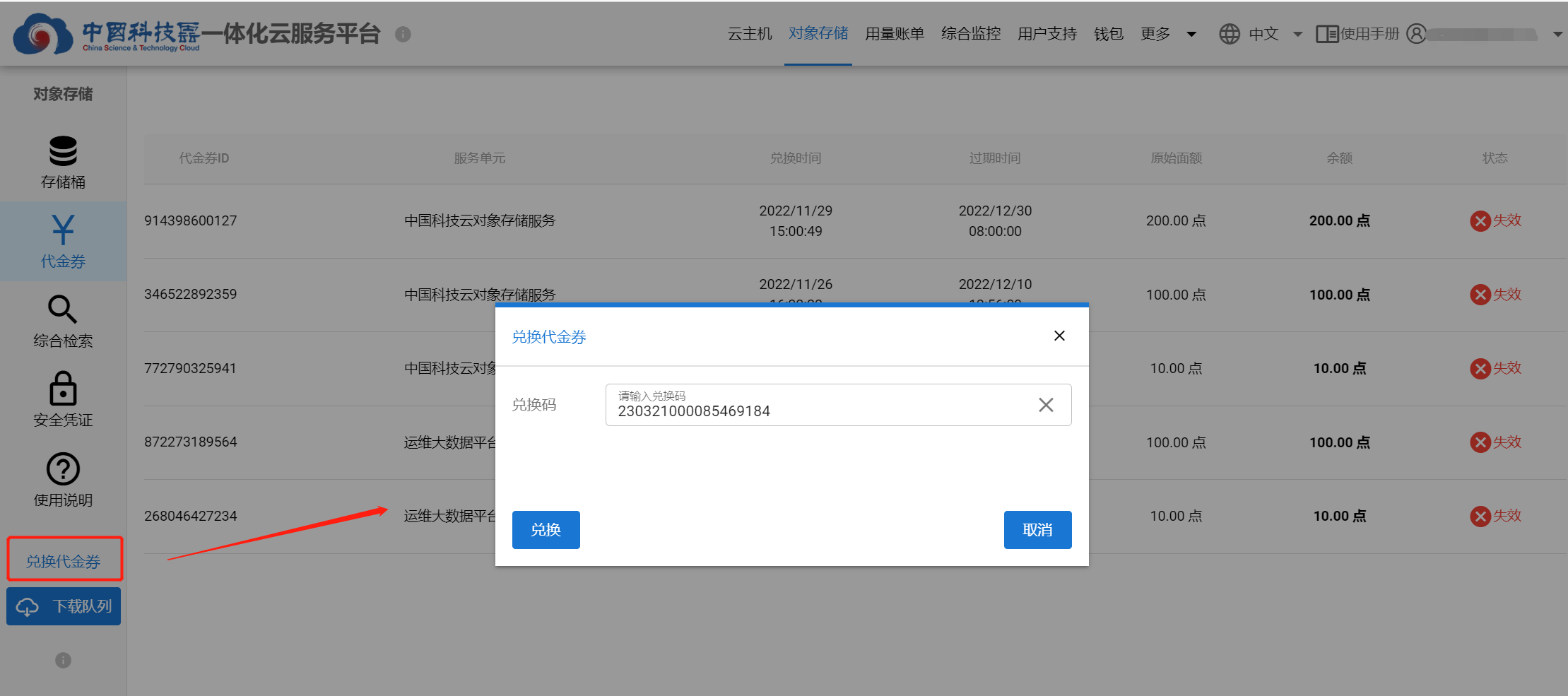Click the 使用手册 link text
The height and width of the screenshot is (696, 1568).
tap(1370, 34)
